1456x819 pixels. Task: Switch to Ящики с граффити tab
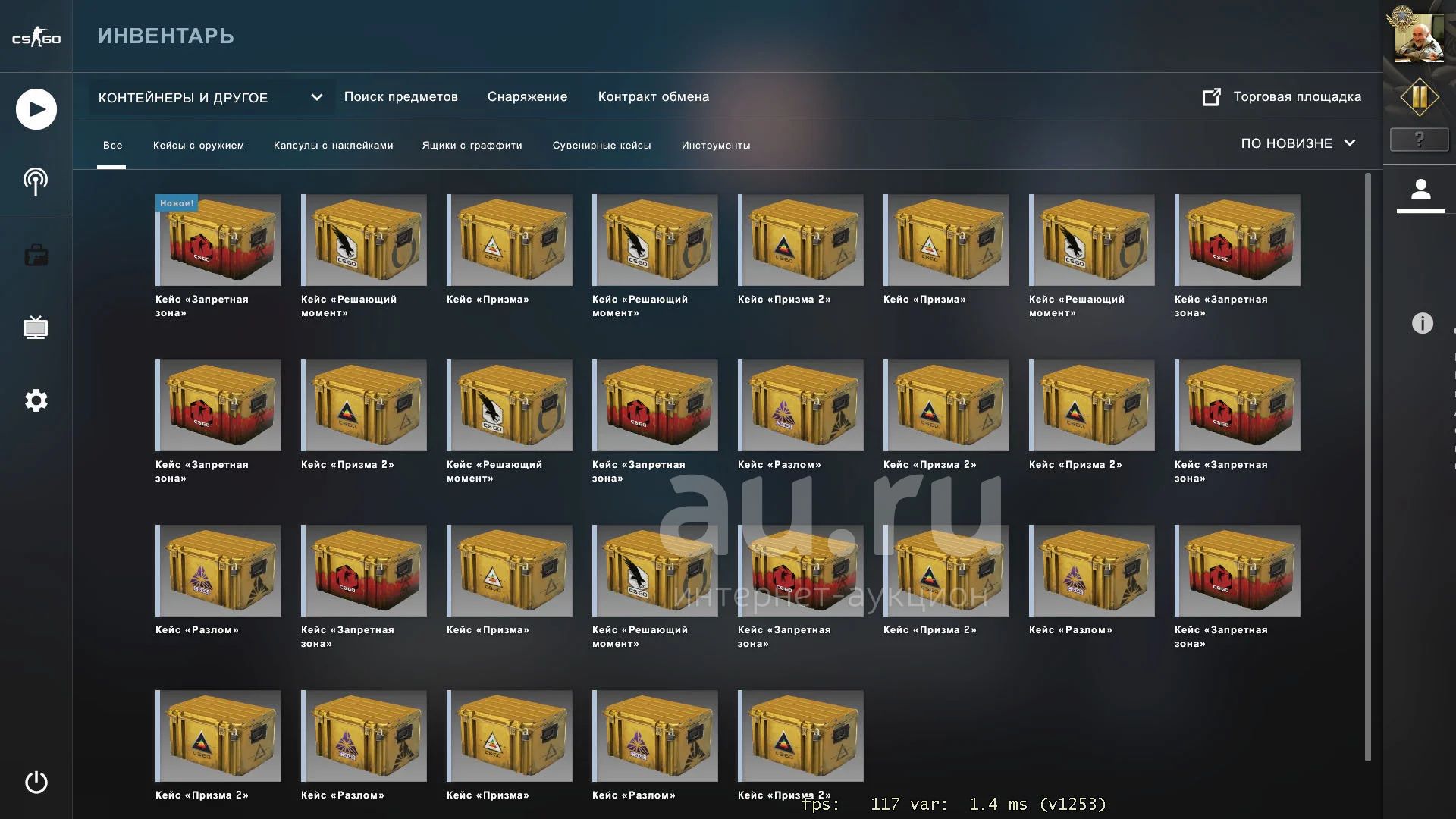[472, 146]
